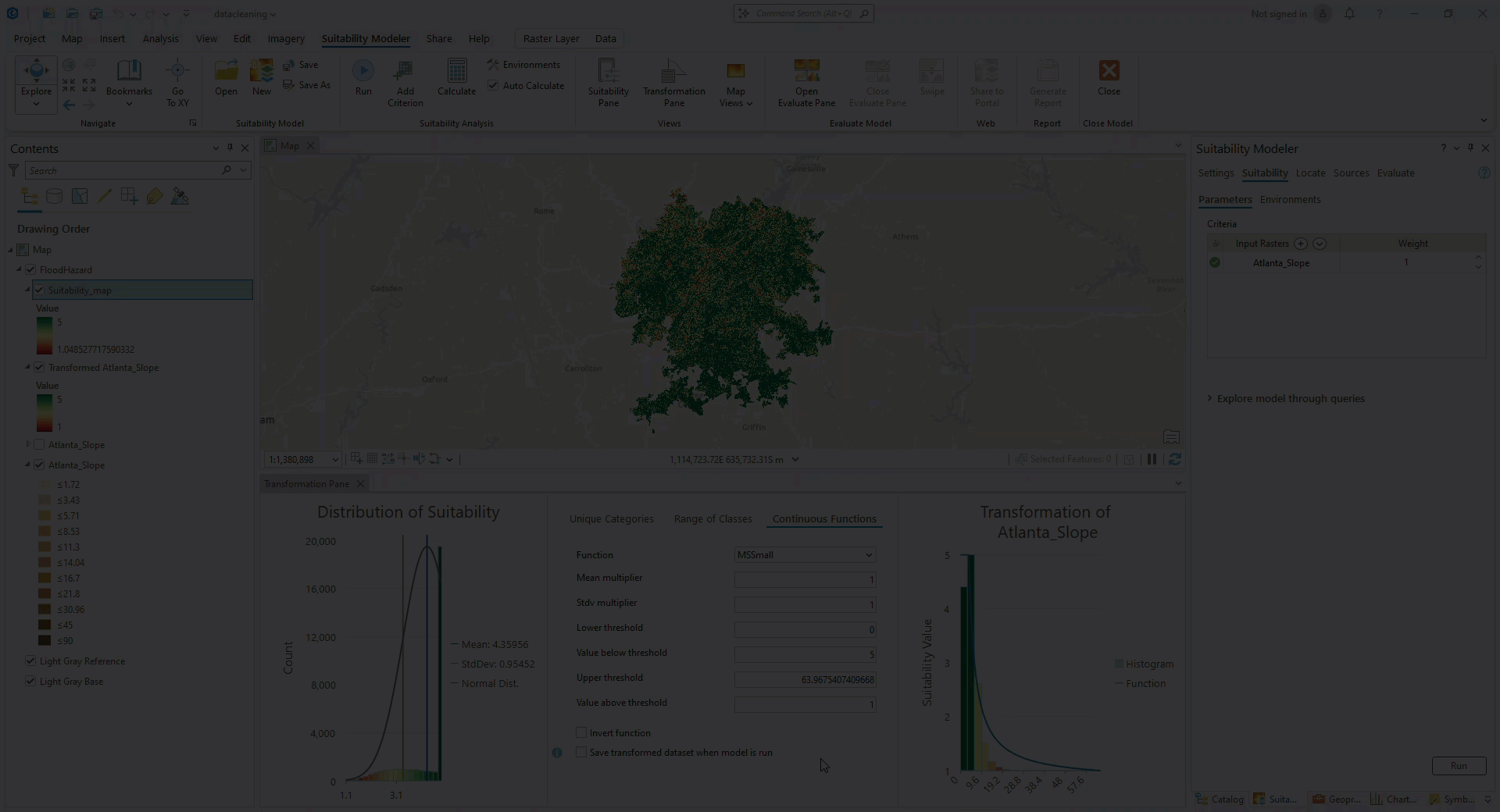The image size is (1500, 812).
Task: Click Save As in the Suitability Model group
Action: [308, 84]
